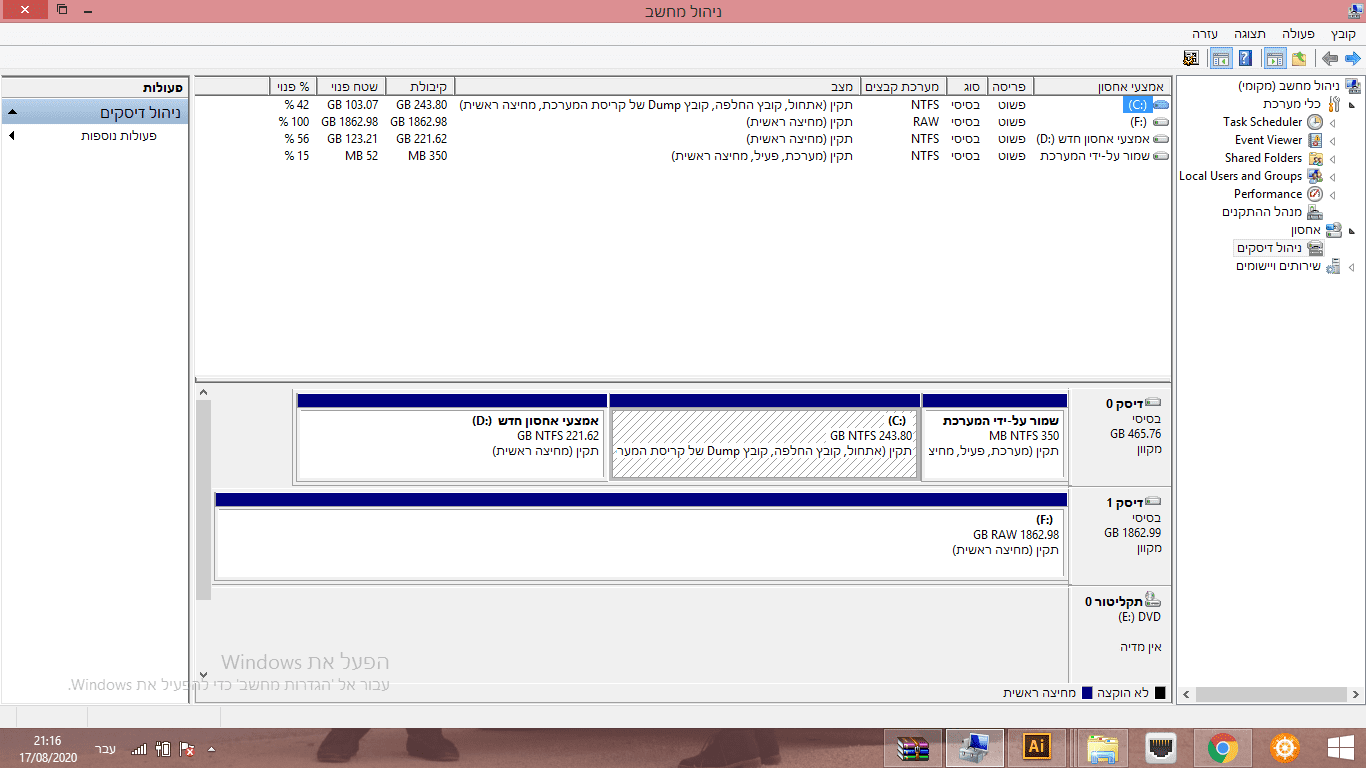This screenshot has width=1366, height=768.
Task: Select שמור על-ידי המערכת volume row
Action: (x=682, y=155)
